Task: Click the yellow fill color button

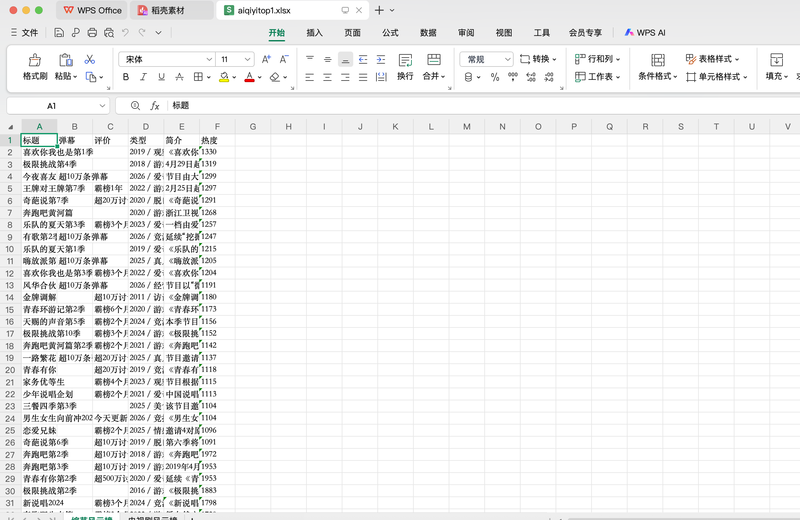Action: pos(224,77)
